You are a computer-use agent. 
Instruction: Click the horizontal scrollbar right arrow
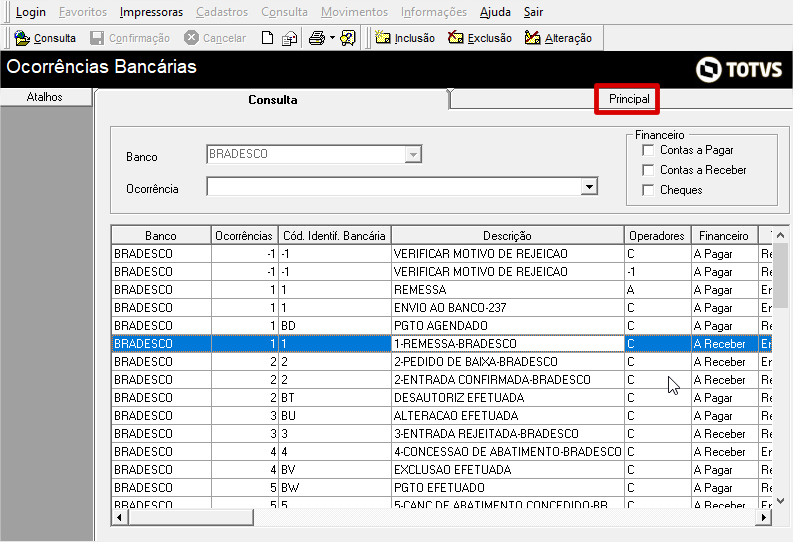763,517
